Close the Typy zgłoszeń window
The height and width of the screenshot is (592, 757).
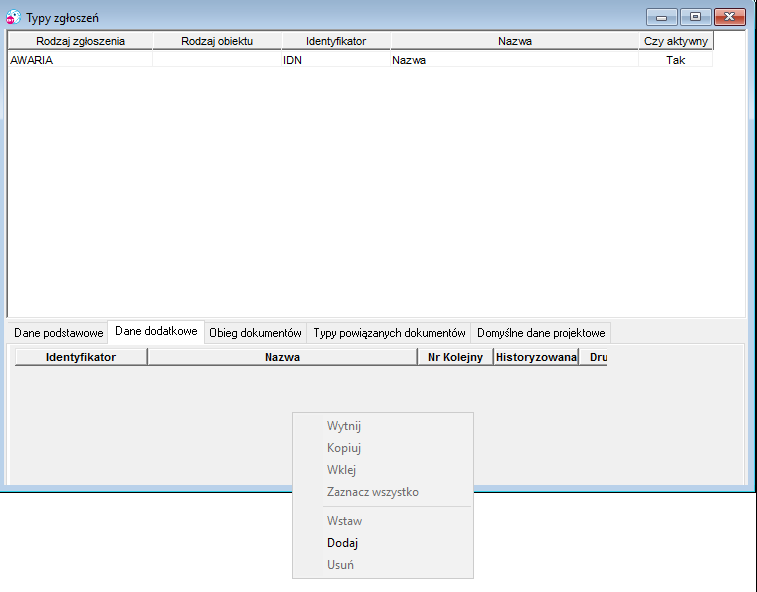[729, 17]
